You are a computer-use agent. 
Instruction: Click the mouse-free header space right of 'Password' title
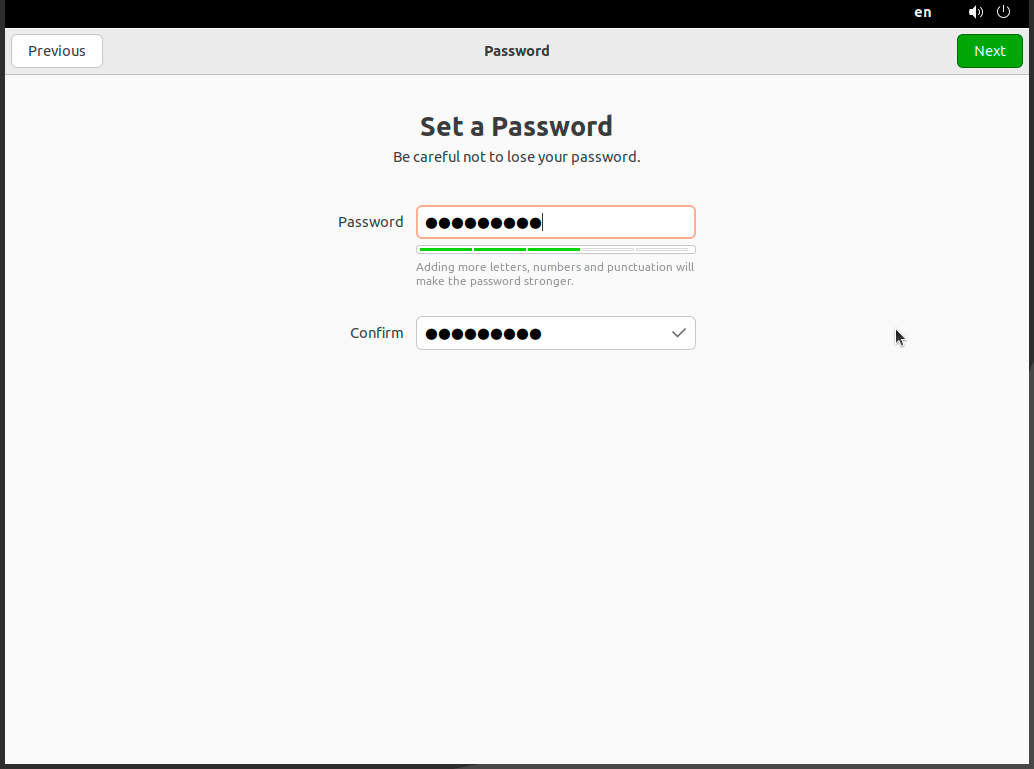[752, 51]
